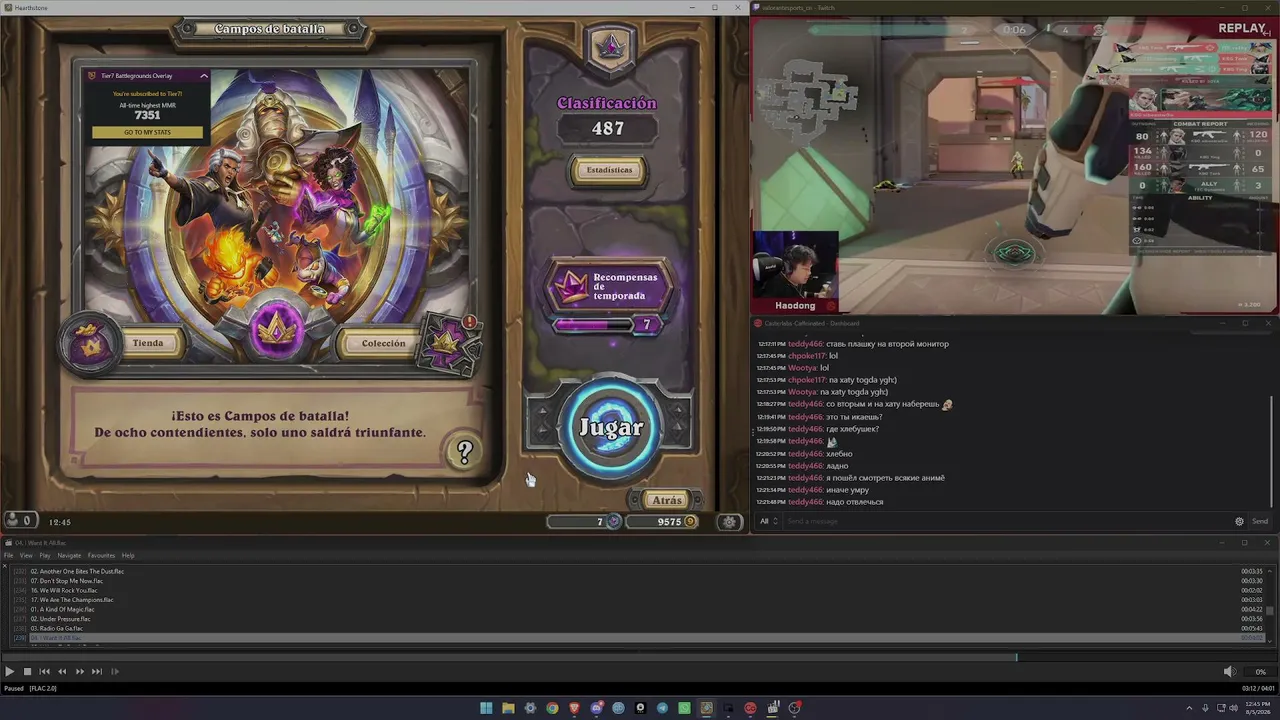Click Go To My Stats in Tier7 overlay
The height and width of the screenshot is (720, 1280).
pyautogui.click(x=147, y=132)
